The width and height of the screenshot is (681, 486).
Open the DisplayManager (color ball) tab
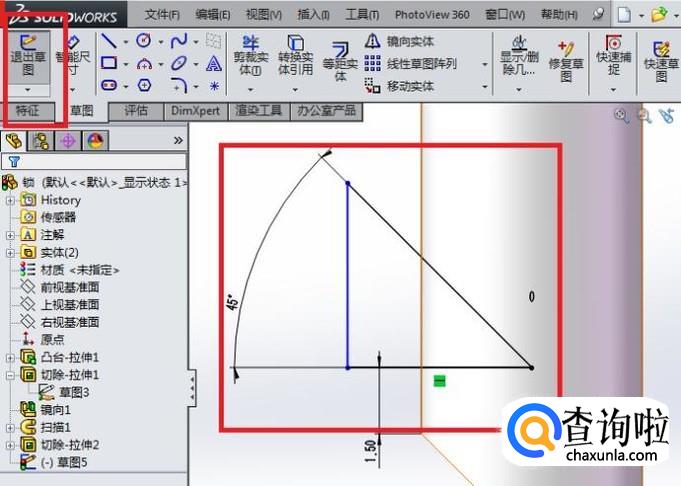pos(95,141)
